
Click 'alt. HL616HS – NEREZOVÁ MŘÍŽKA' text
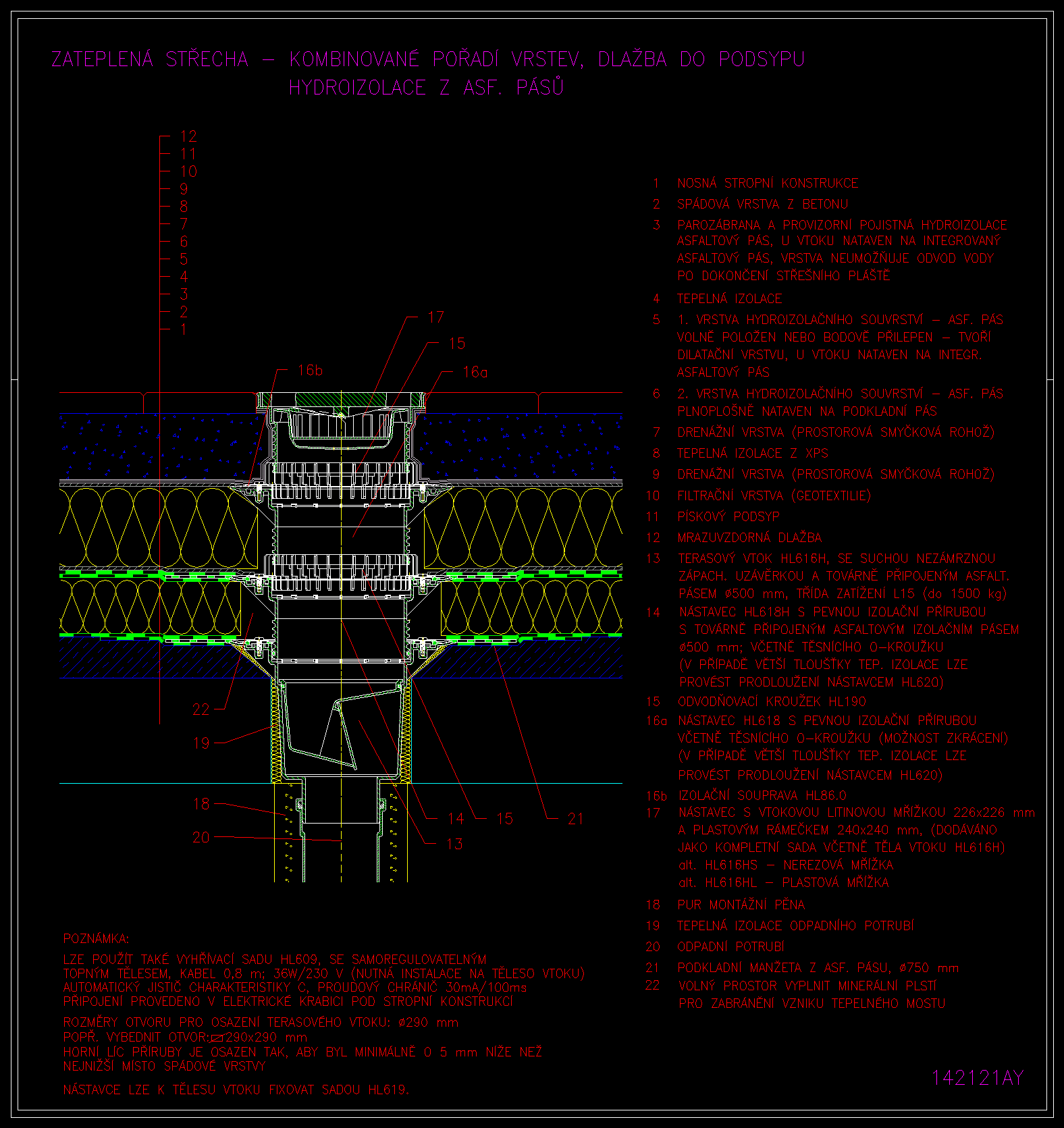[x=786, y=865]
